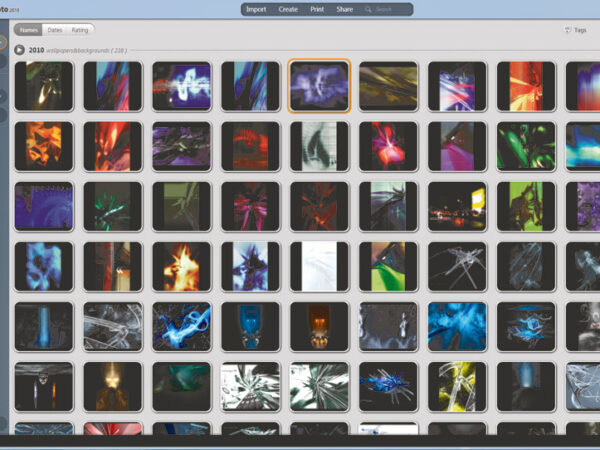Image resolution: width=600 pixels, height=450 pixels.
Task: Open the olive-yellow streaks thumbnail in top row
Action: point(388,85)
